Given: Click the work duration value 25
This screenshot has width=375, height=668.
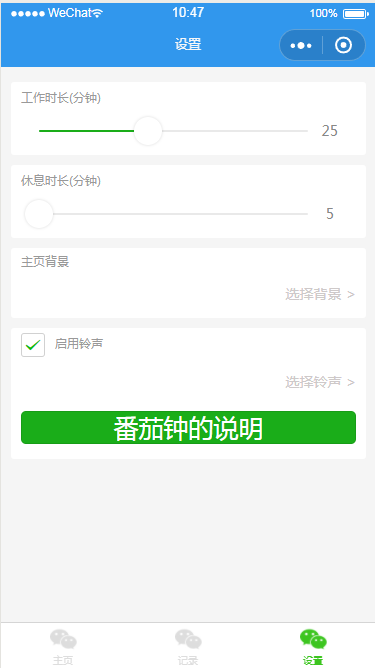Looking at the screenshot, I should [329, 131].
